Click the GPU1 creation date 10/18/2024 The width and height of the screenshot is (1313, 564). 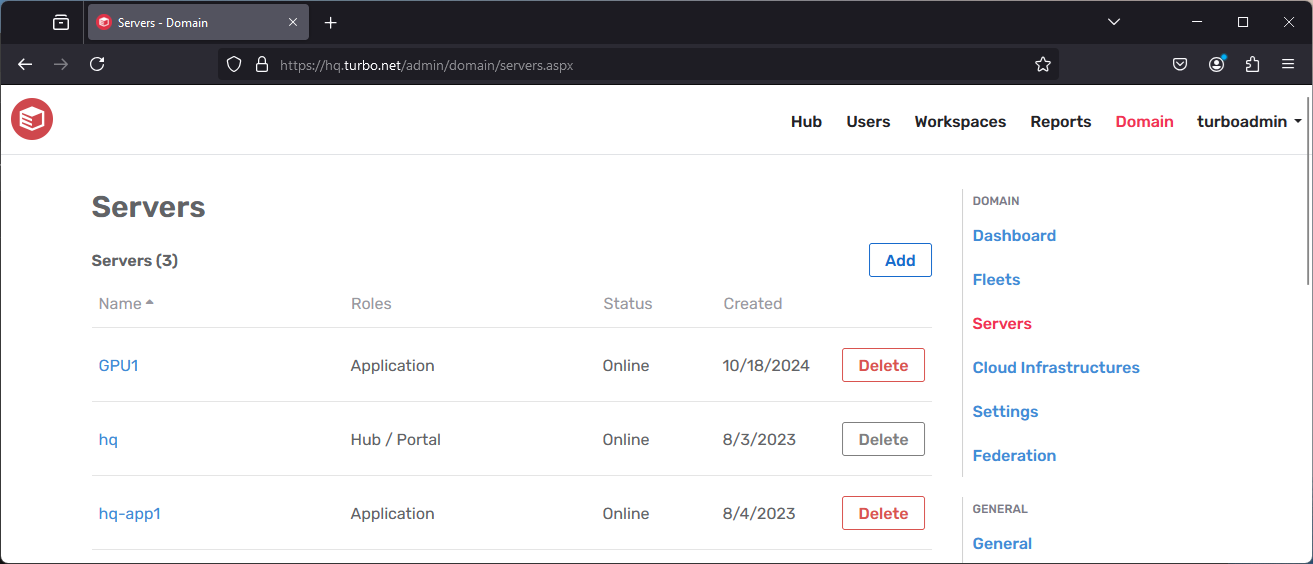[766, 366]
